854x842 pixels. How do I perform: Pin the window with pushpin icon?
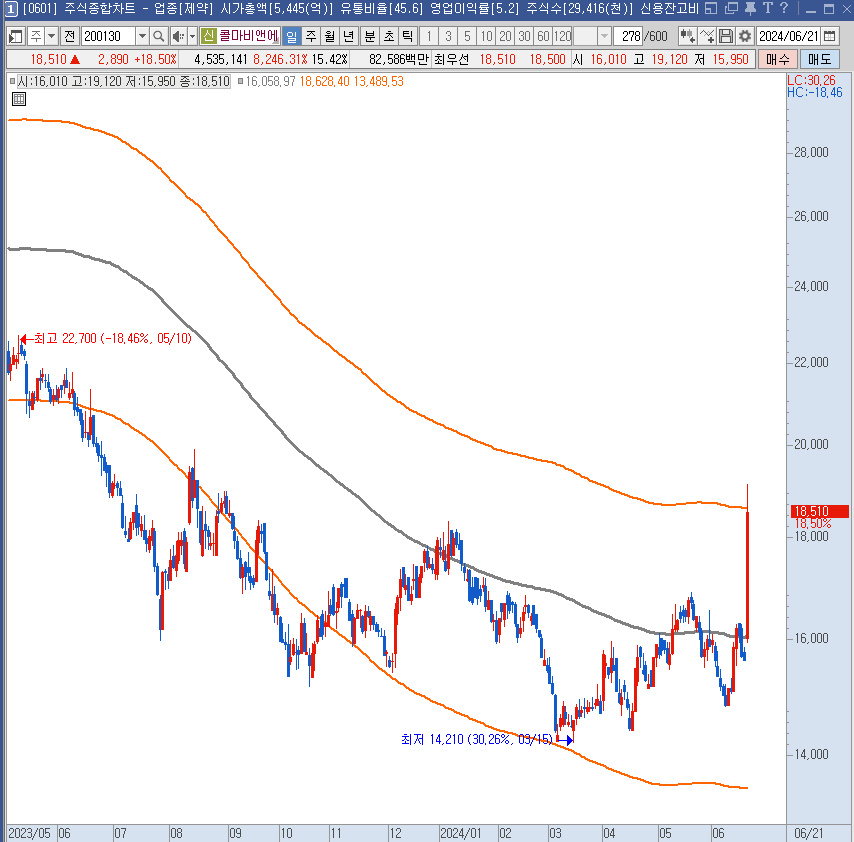[750, 8]
